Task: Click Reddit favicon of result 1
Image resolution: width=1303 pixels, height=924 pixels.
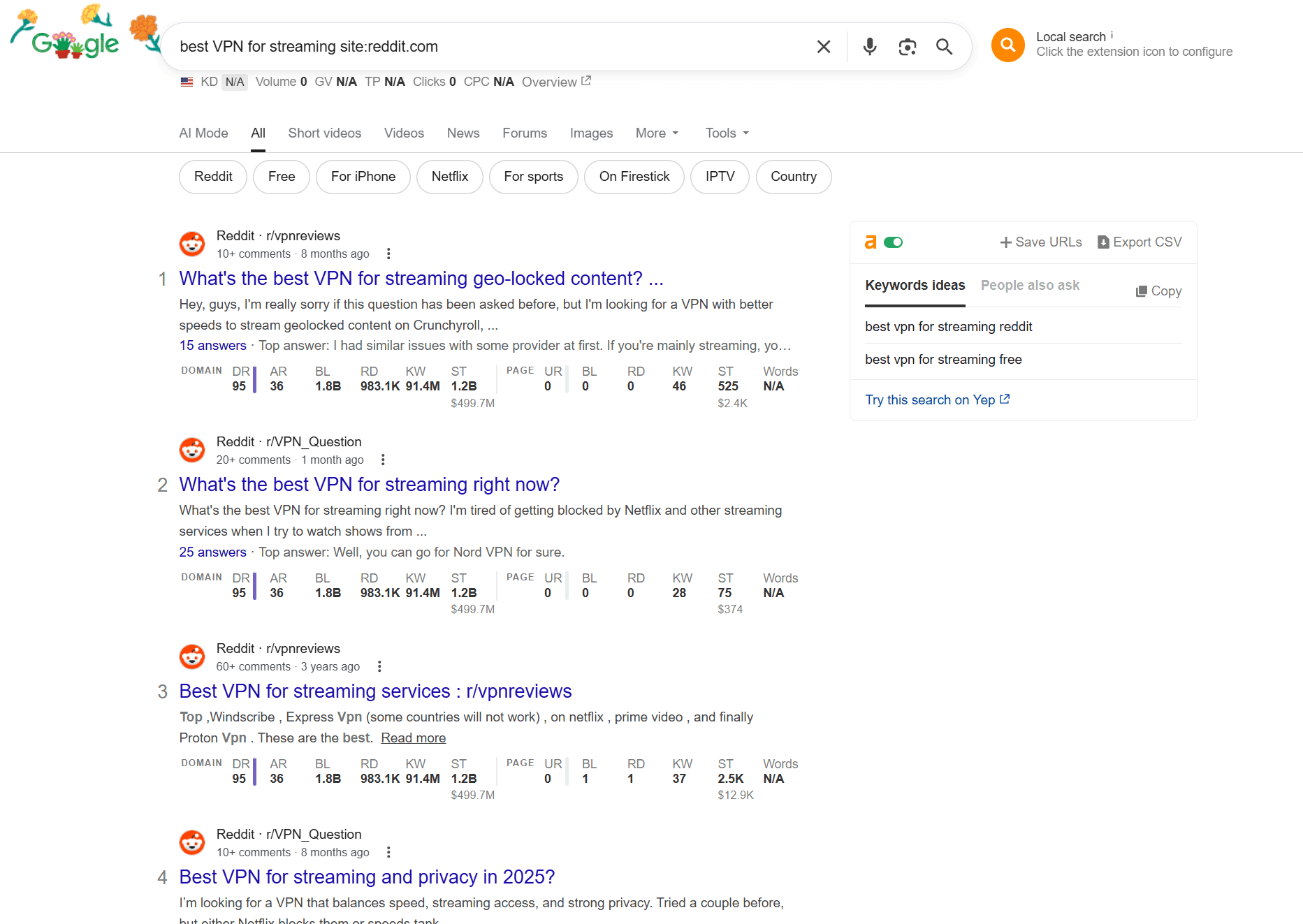Action: pos(192,244)
